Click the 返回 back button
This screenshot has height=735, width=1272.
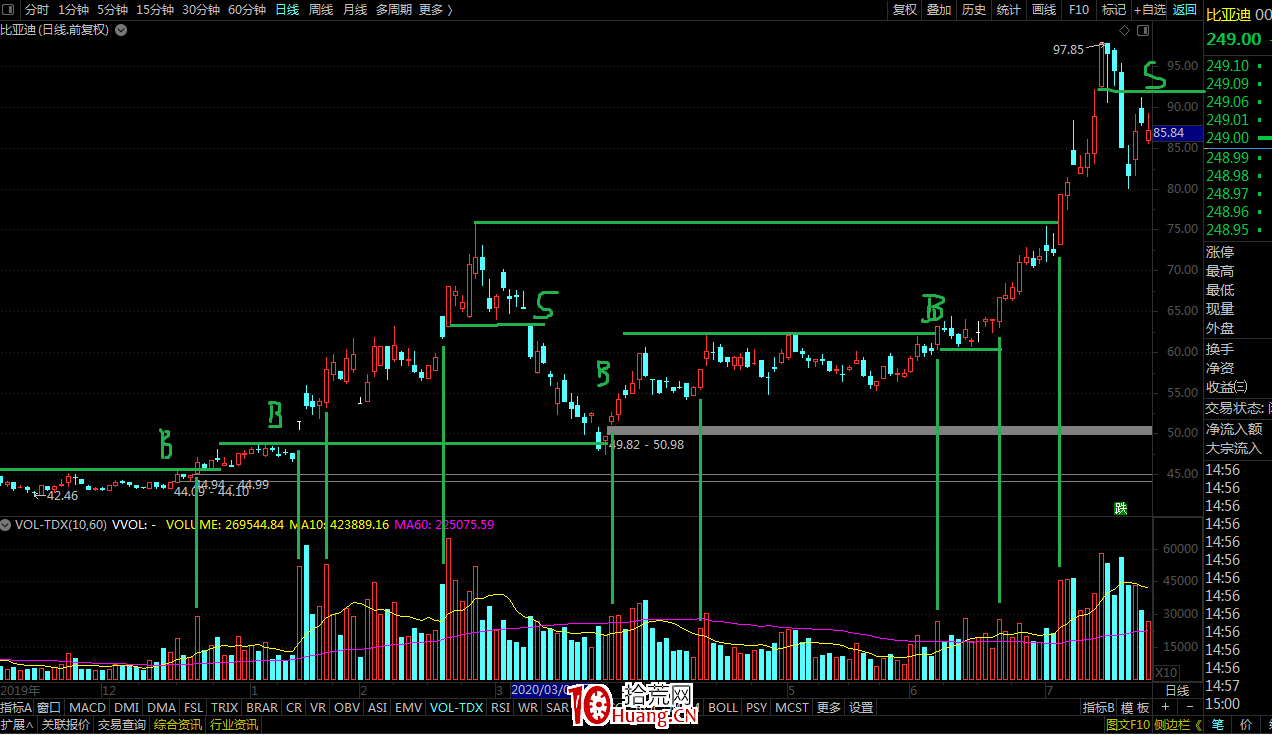[1185, 9]
